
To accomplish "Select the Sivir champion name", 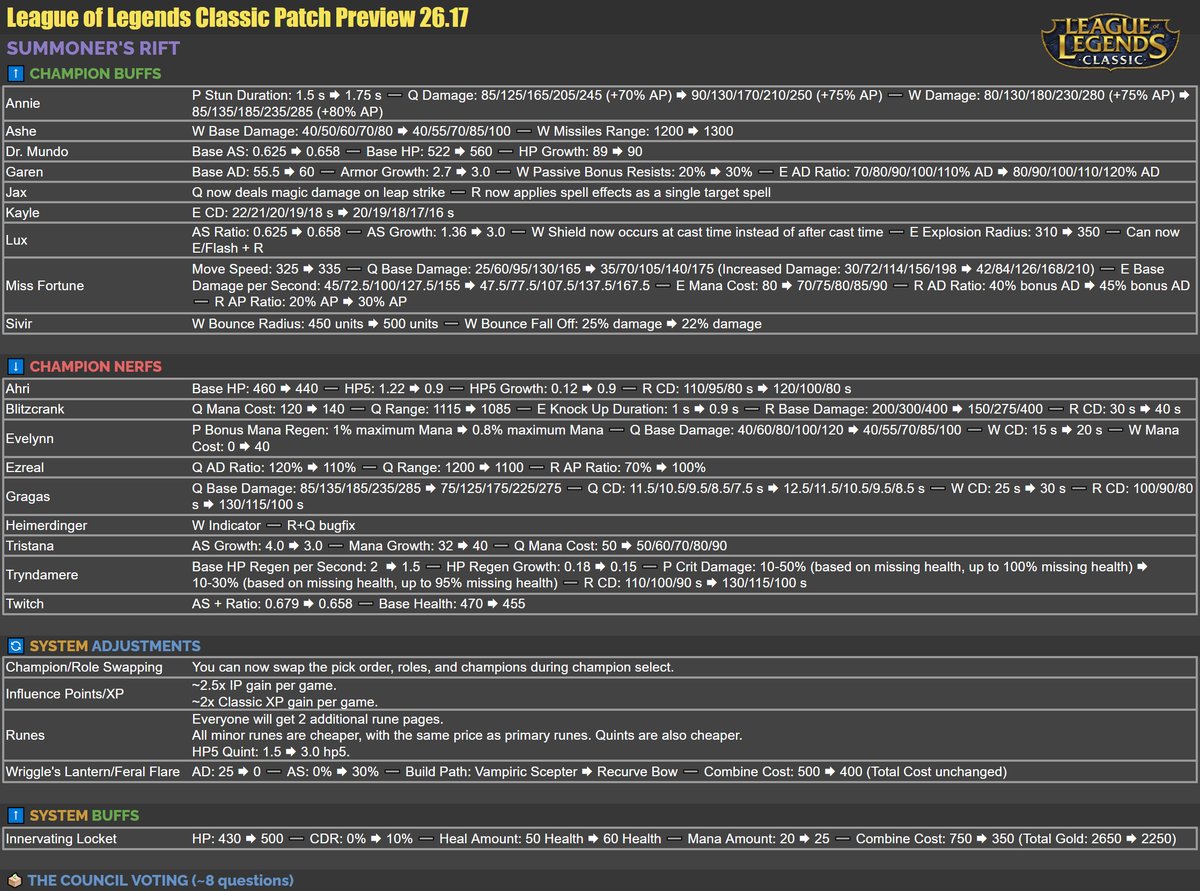I will 20,324.
